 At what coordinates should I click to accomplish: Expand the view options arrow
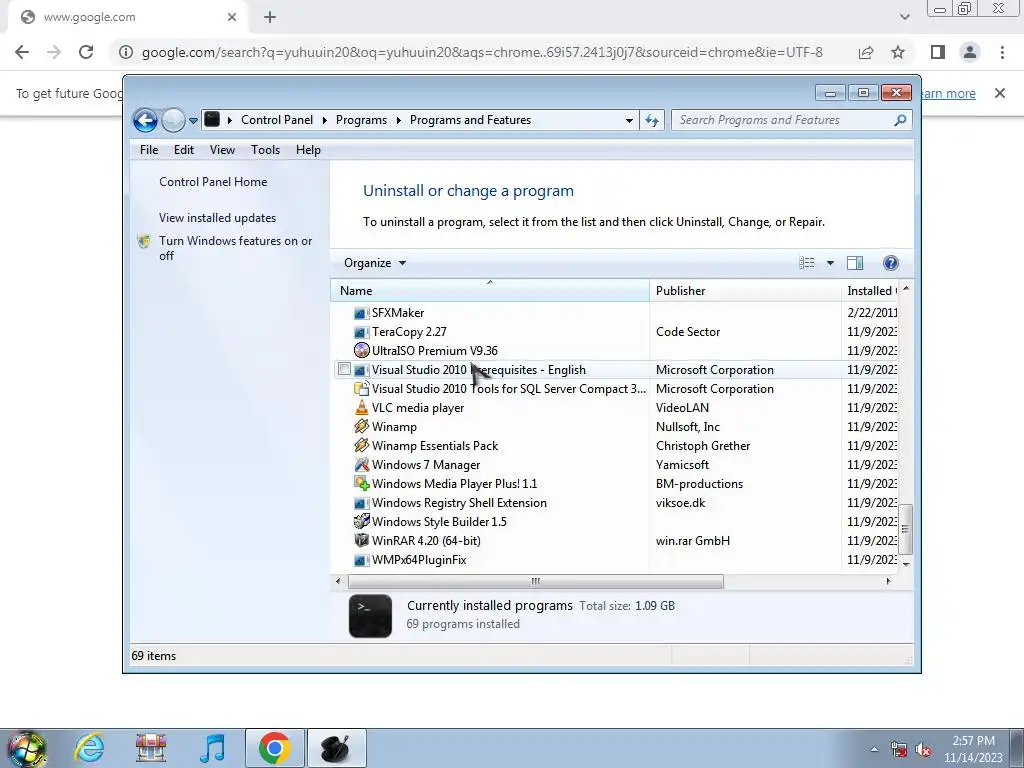click(x=830, y=263)
